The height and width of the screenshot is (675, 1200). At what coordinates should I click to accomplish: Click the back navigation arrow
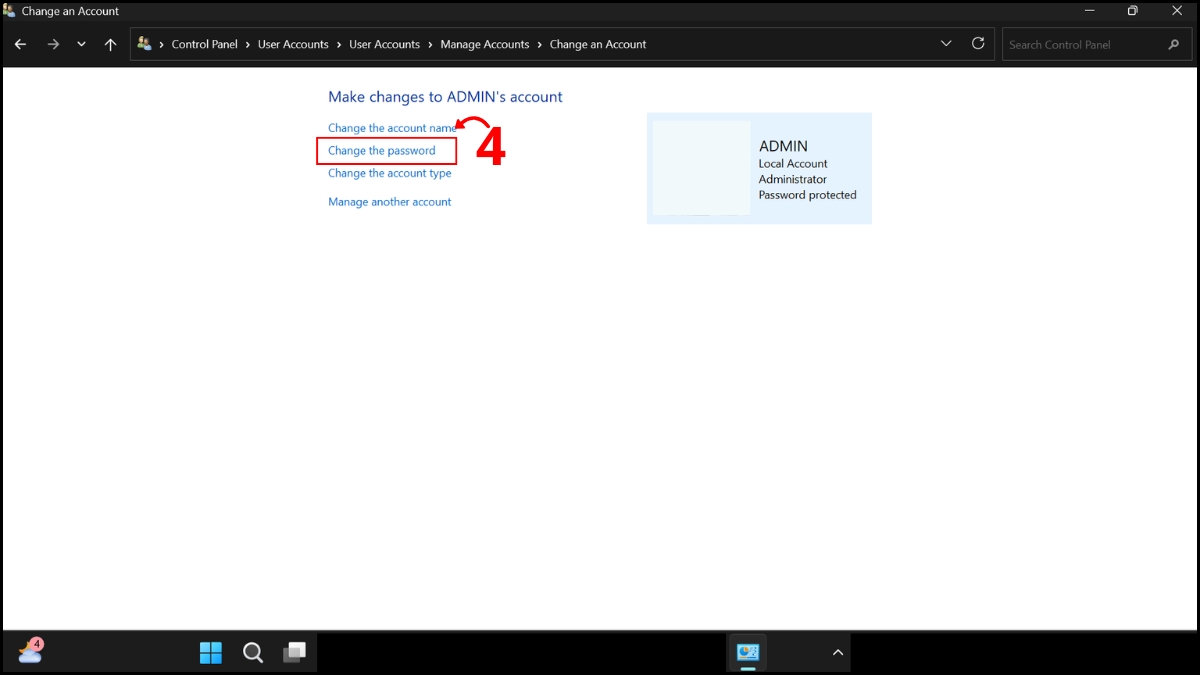pyautogui.click(x=20, y=44)
